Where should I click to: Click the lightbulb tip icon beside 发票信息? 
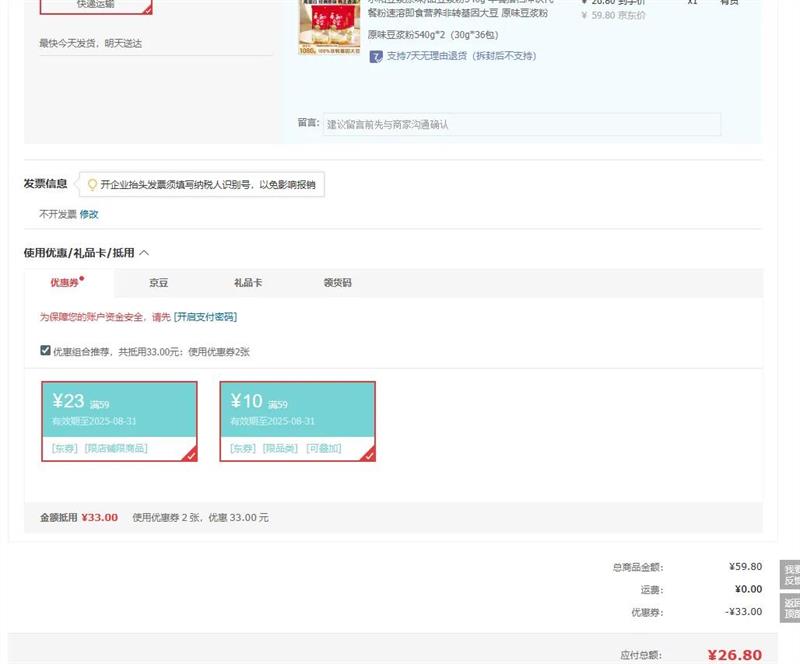click(x=92, y=185)
